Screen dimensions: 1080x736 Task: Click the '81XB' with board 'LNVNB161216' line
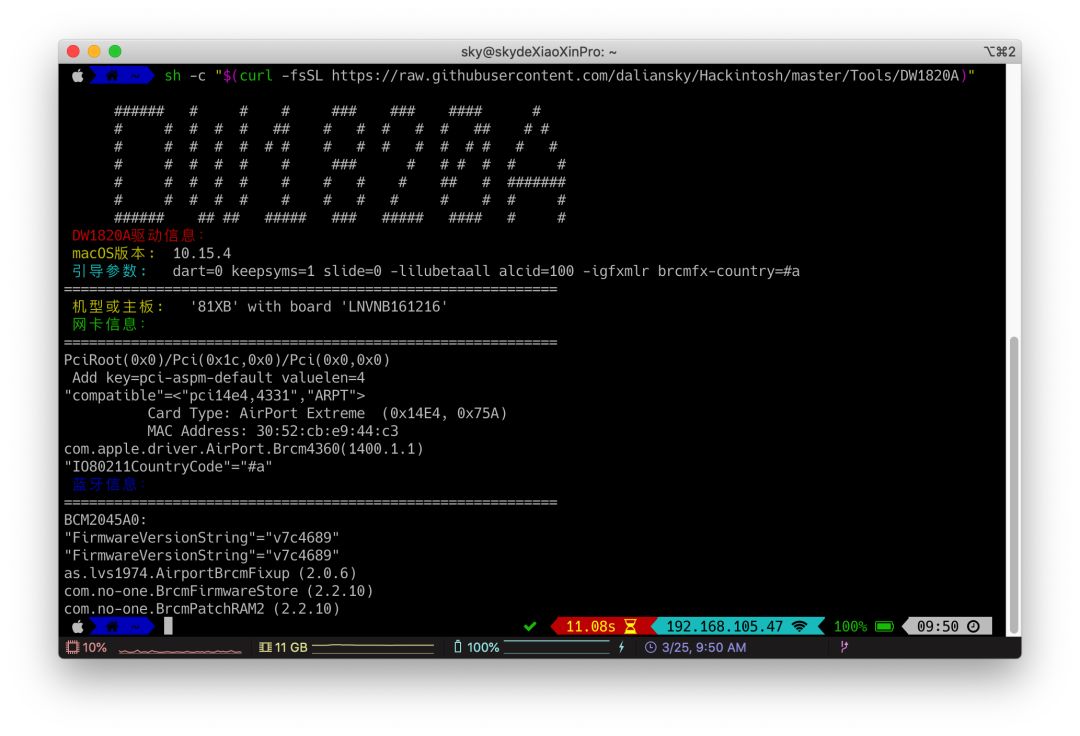tap(319, 306)
